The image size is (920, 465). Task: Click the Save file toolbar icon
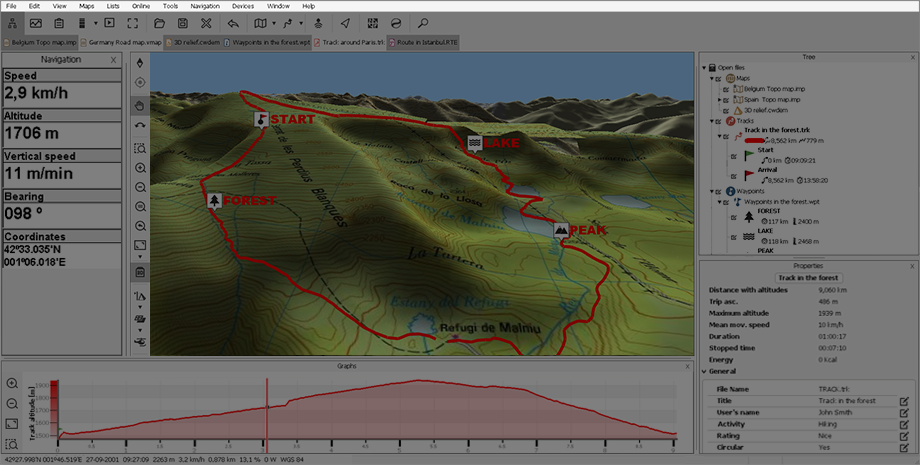click(181, 22)
